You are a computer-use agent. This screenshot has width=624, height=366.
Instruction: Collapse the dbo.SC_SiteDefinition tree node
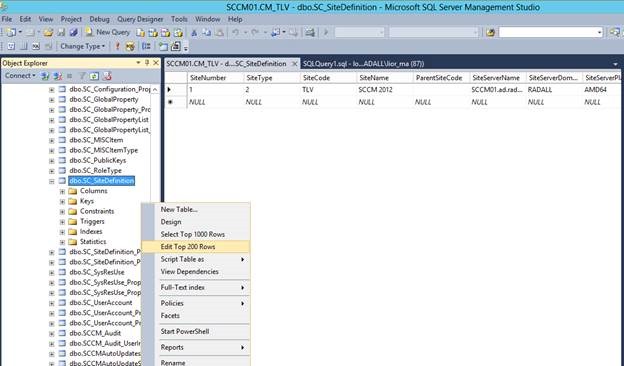[52, 181]
